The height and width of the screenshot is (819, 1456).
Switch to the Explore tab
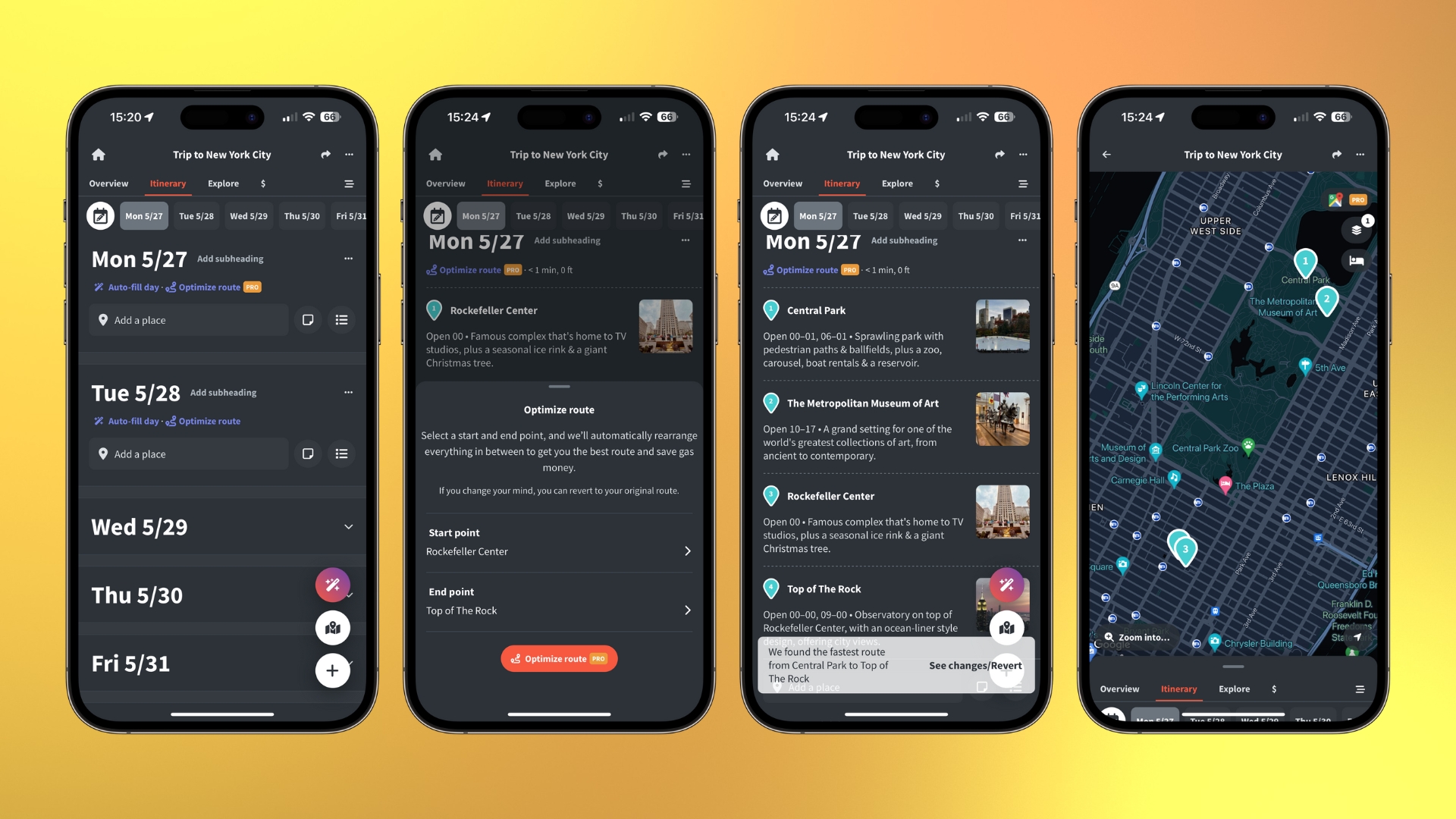pyautogui.click(x=222, y=183)
